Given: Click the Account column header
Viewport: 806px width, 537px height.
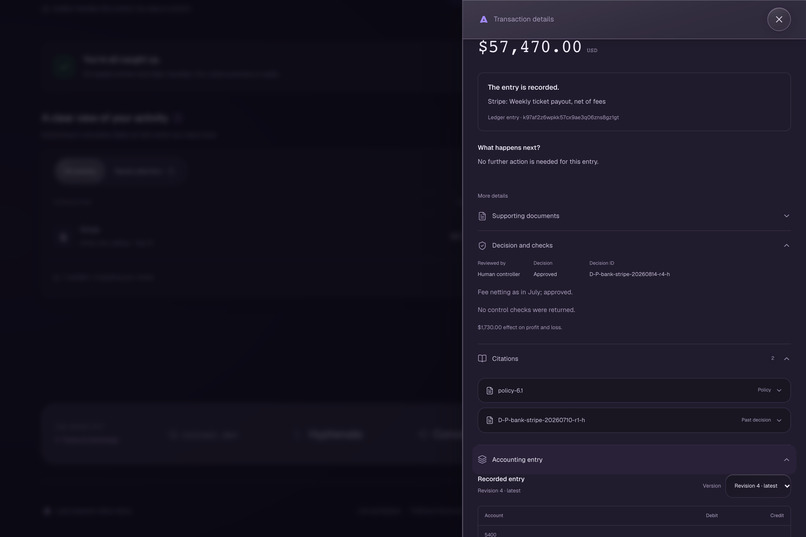Looking at the screenshot, I should (x=493, y=515).
